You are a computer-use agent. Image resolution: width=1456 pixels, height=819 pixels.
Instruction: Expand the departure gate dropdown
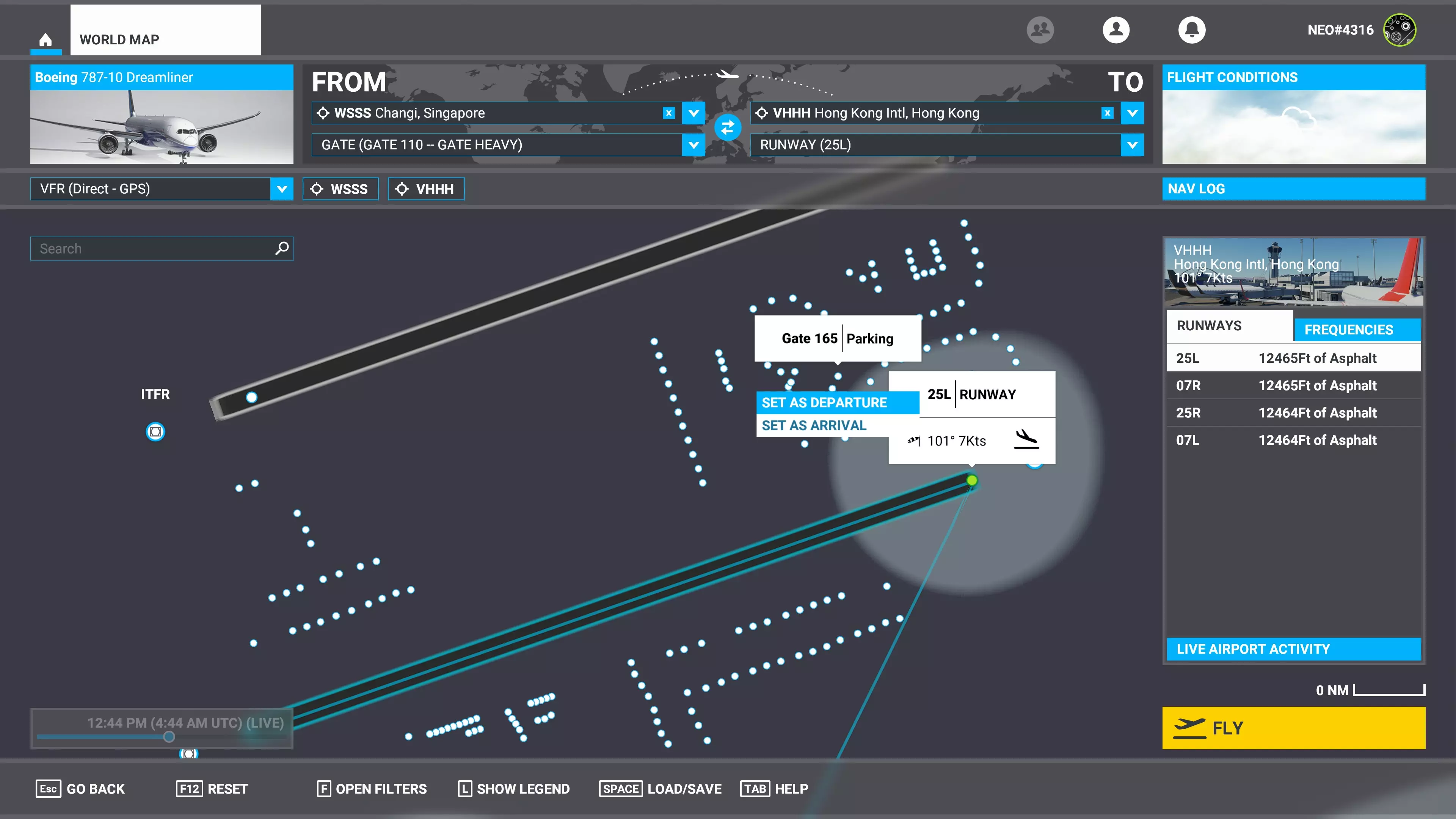point(693,145)
